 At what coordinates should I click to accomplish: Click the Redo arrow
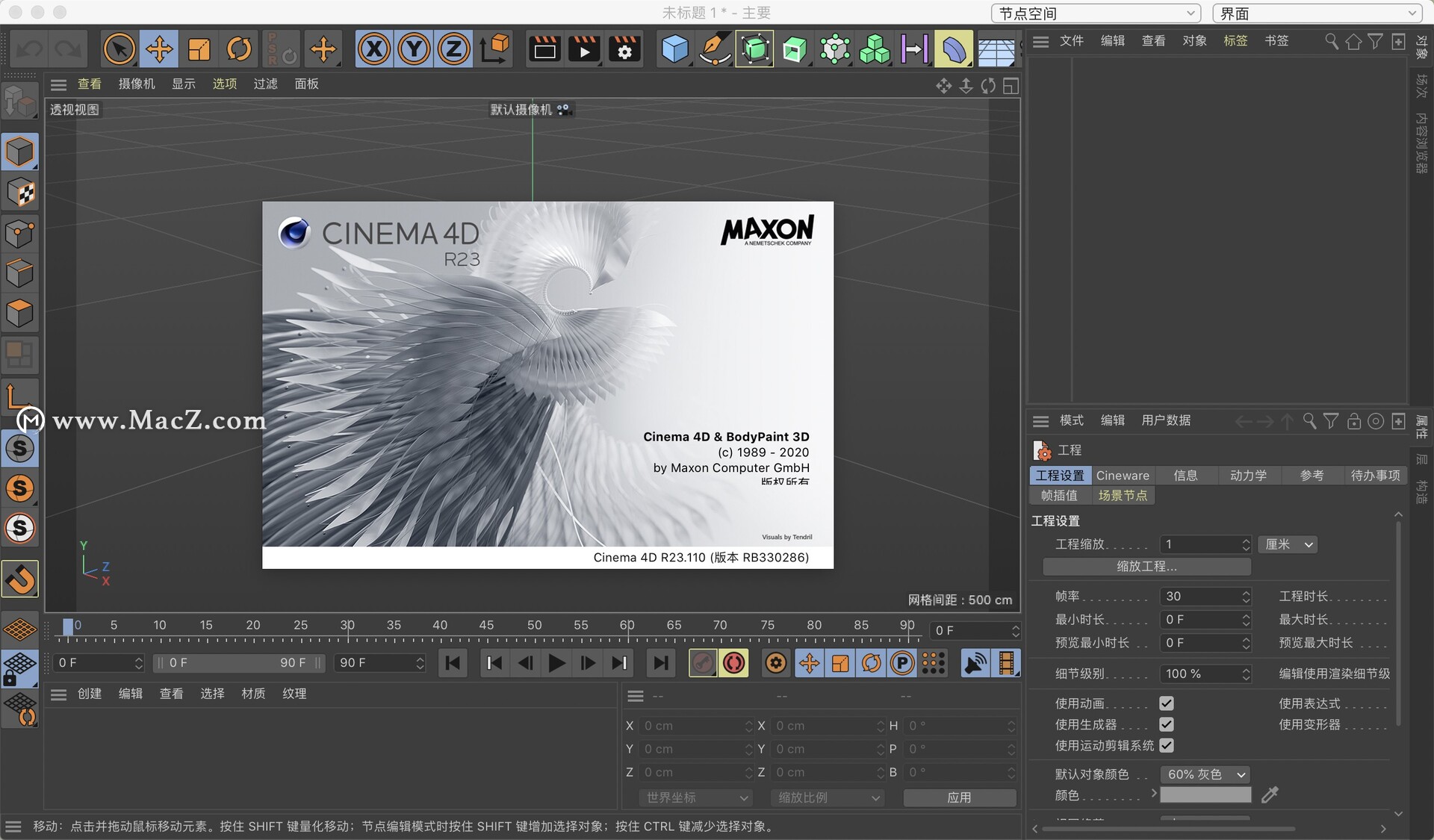[x=69, y=49]
